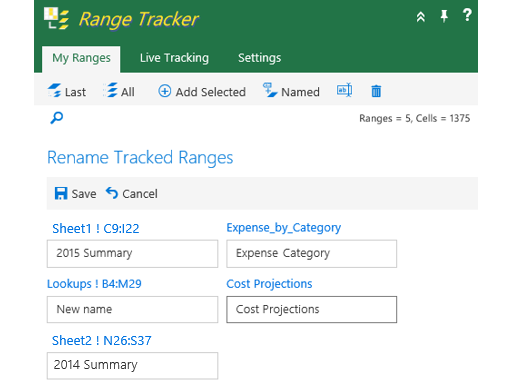
Task: Click the collapse double-chevron icon in header
Action: pyautogui.click(x=421, y=16)
